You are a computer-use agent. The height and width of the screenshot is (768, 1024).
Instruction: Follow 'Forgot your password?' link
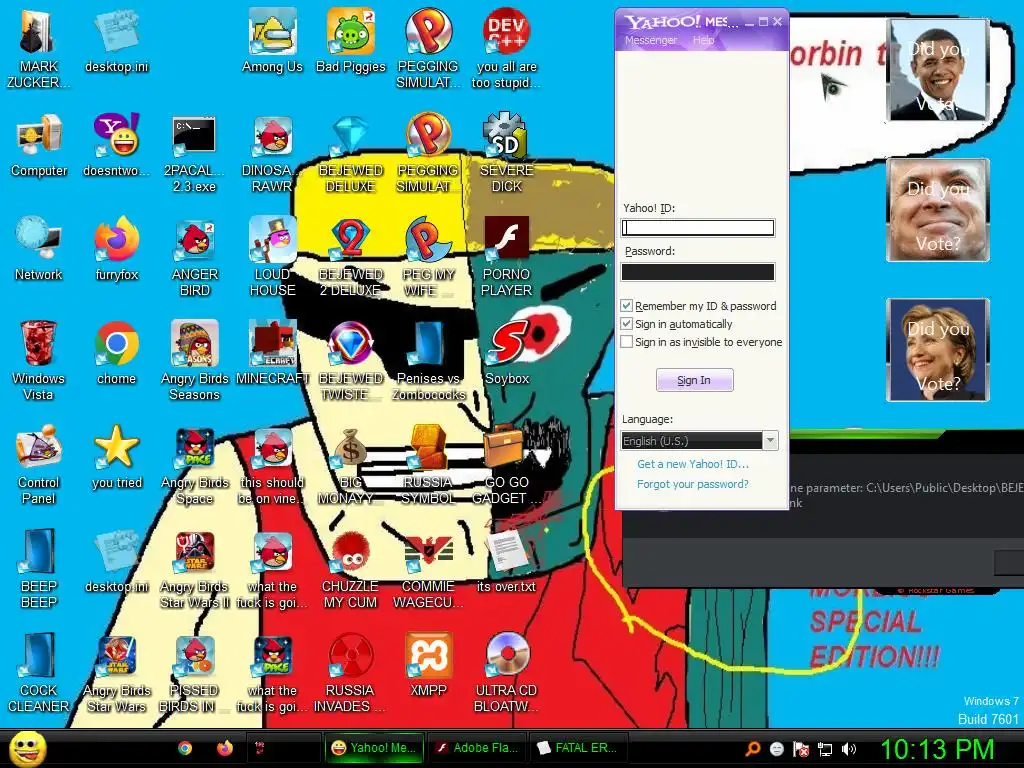(x=693, y=484)
